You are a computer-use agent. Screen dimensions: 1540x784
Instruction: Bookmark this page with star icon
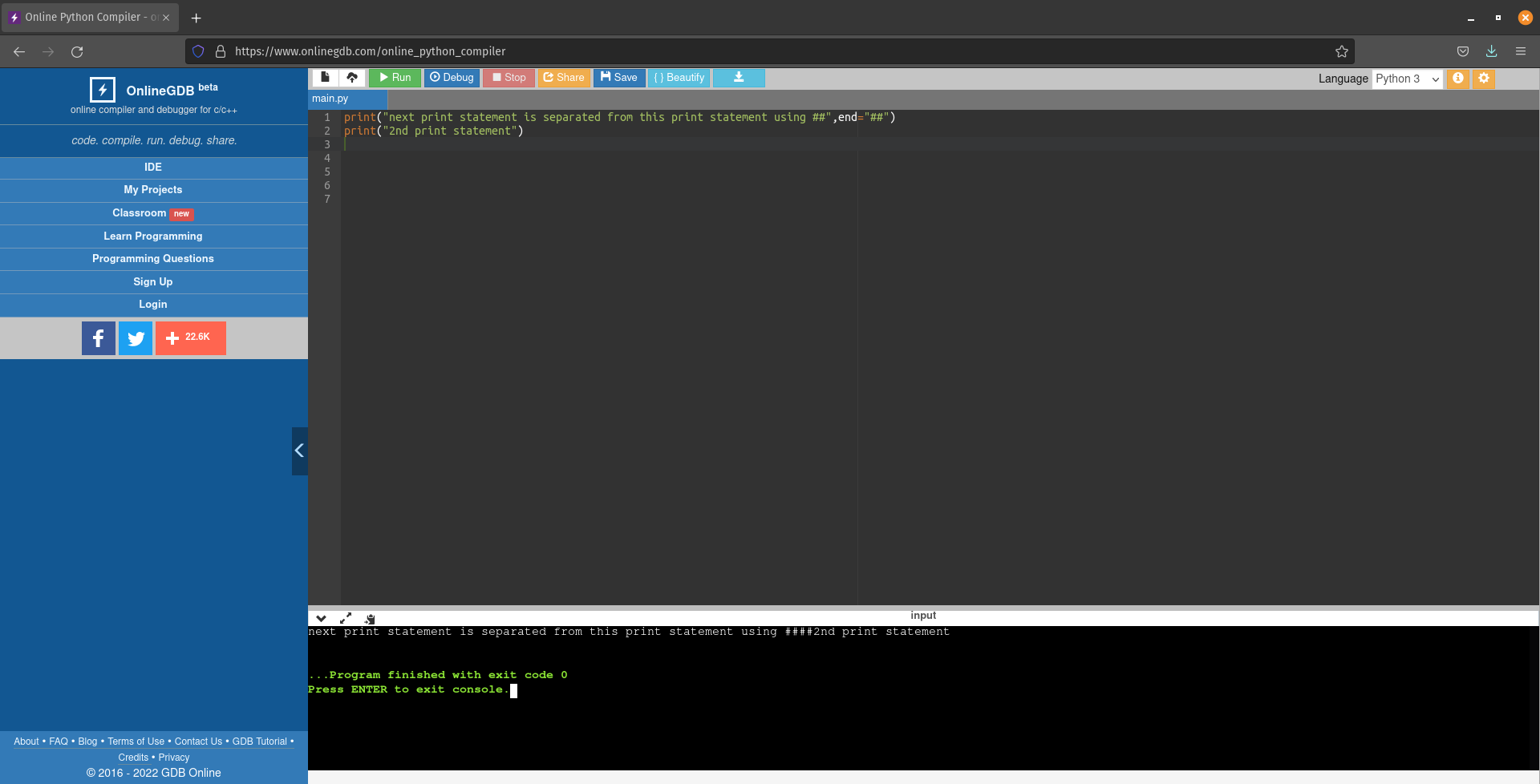[1342, 51]
